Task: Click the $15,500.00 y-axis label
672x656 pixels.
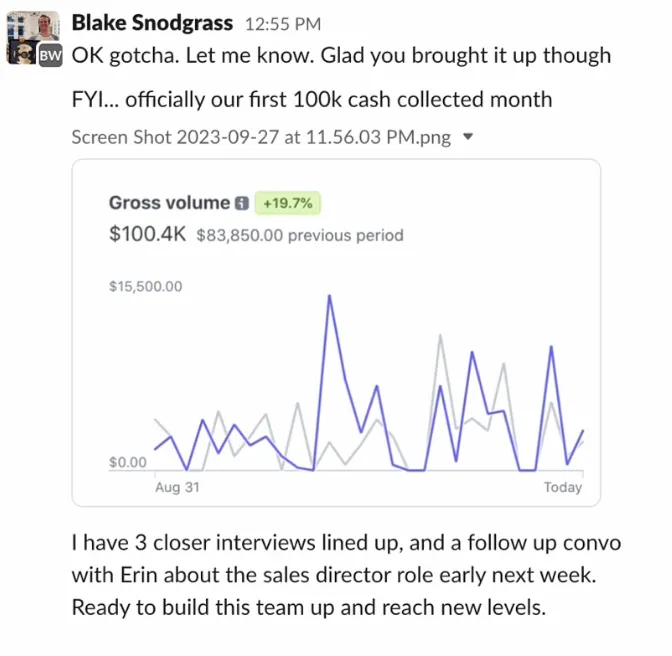Action: point(146,286)
